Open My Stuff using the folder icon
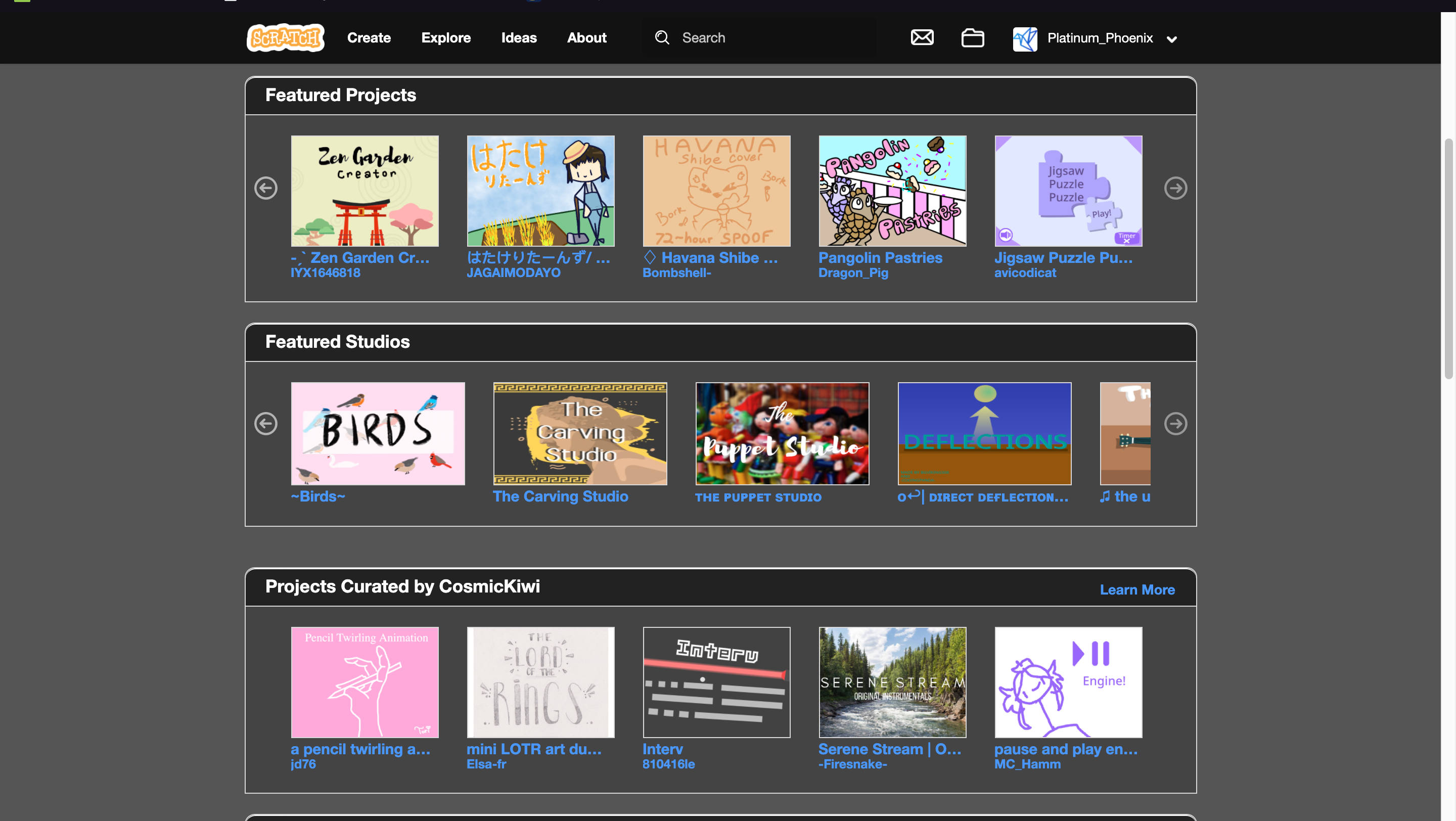The image size is (1456, 821). (x=972, y=37)
